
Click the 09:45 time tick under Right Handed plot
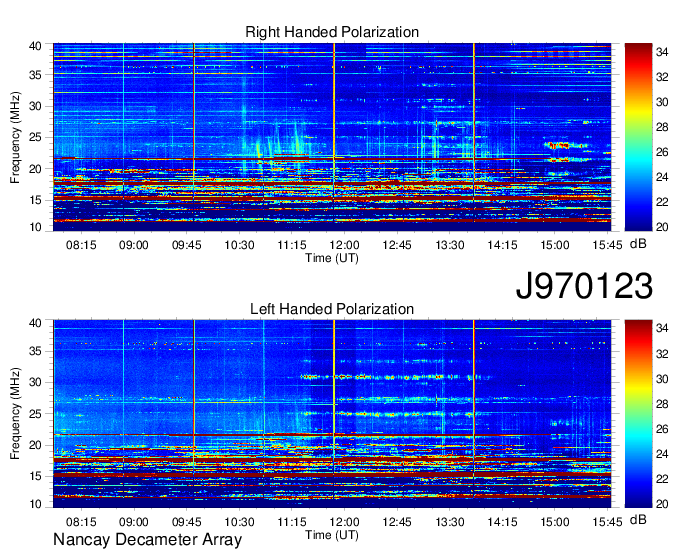tap(186, 245)
